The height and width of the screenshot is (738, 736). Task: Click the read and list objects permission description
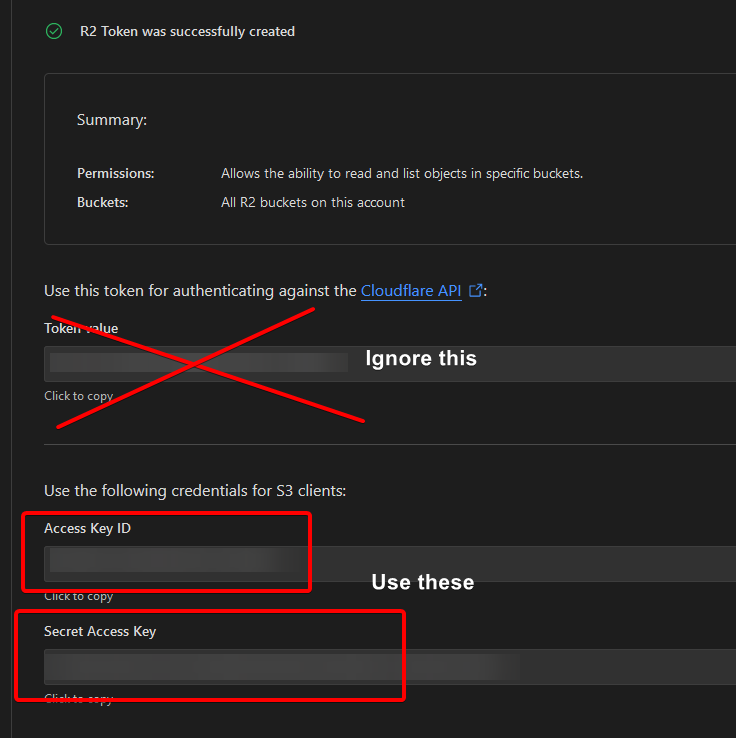point(402,174)
